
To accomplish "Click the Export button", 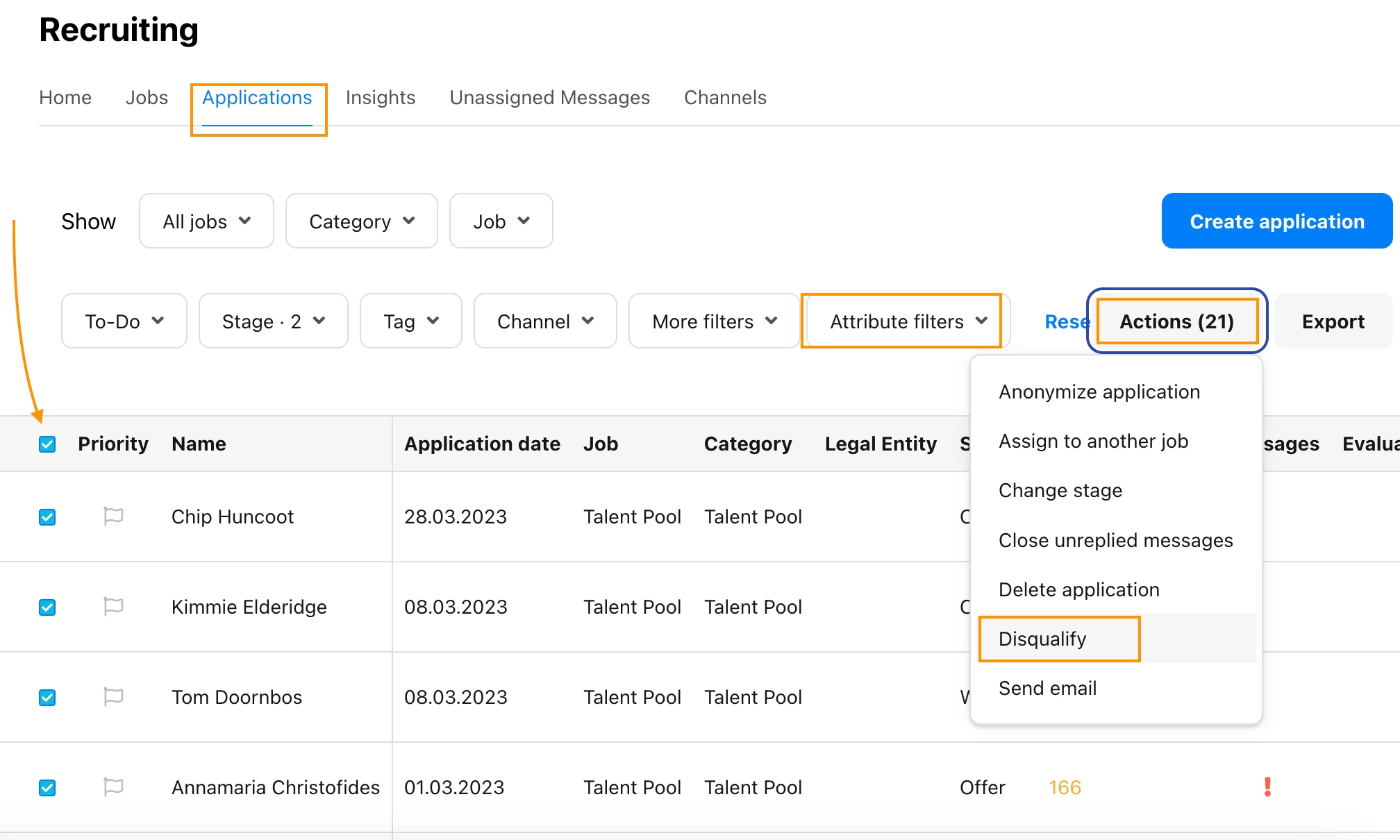I will point(1333,321).
